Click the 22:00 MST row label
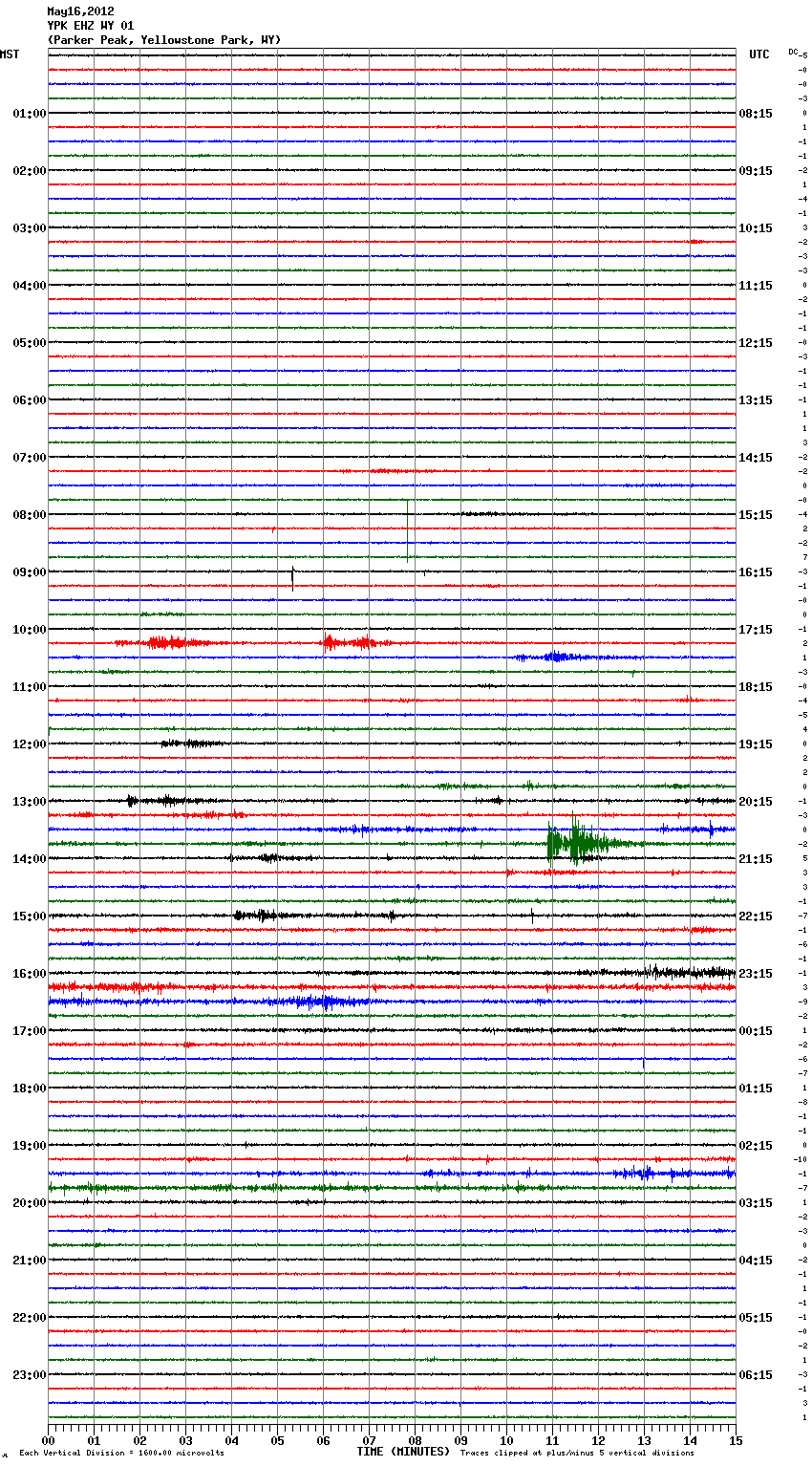 tap(29, 1318)
